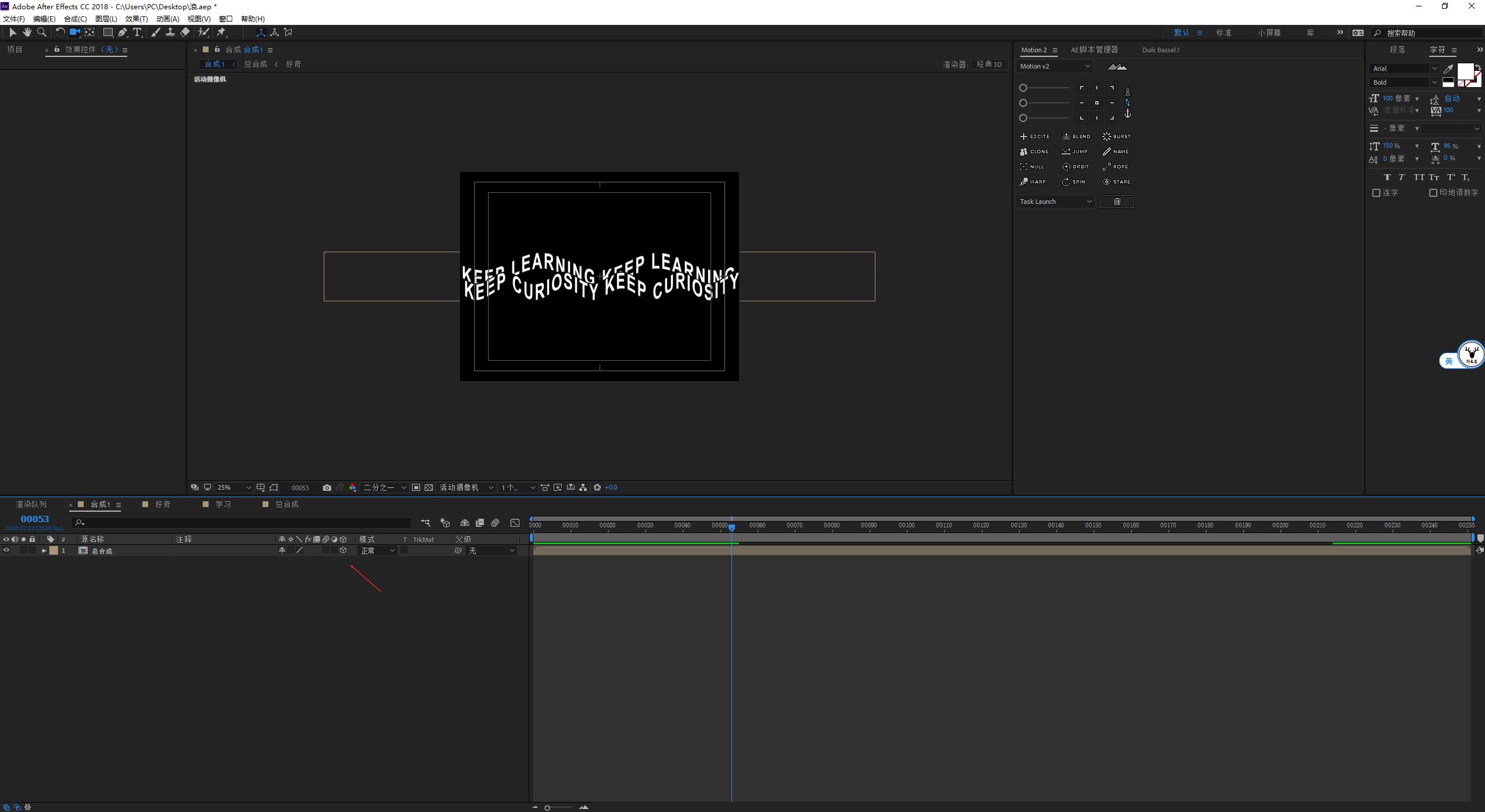Enable the 印地语数字 checkbox
Image resolution: width=1485 pixels, height=812 pixels.
(x=1433, y=193)
